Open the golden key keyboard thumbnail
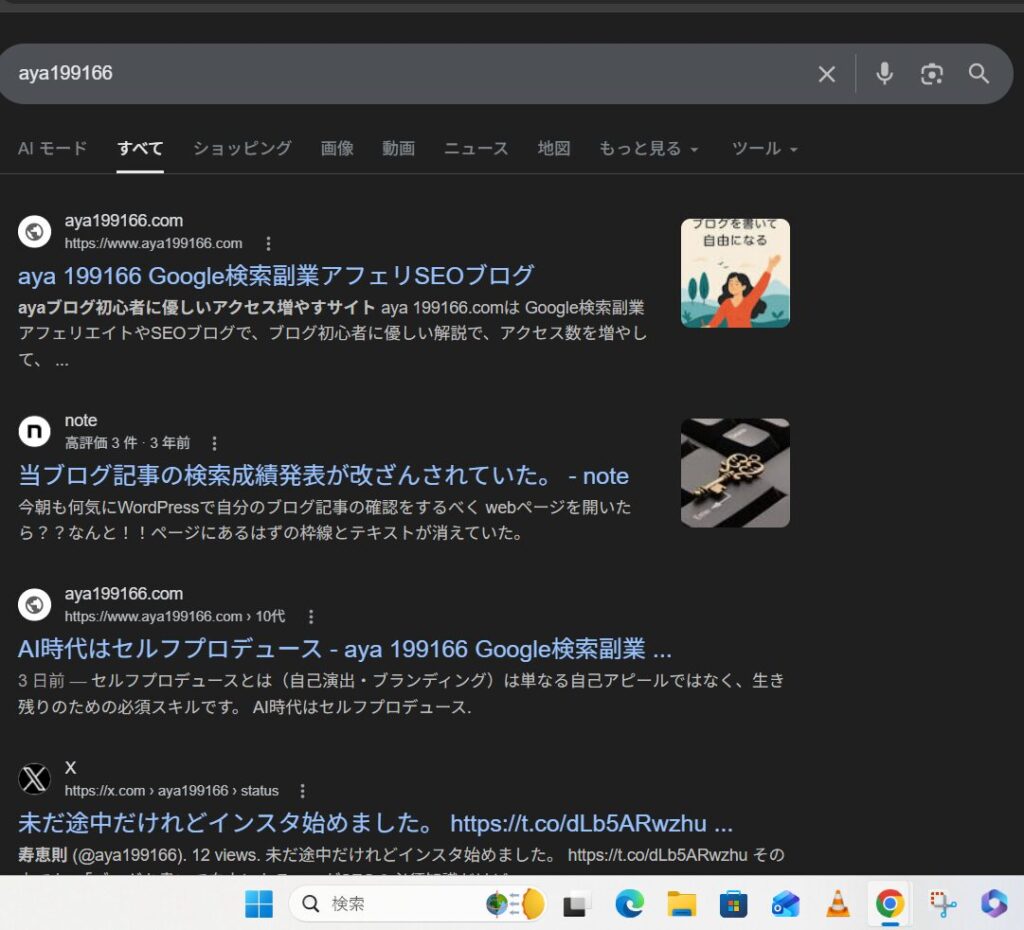 735,473
